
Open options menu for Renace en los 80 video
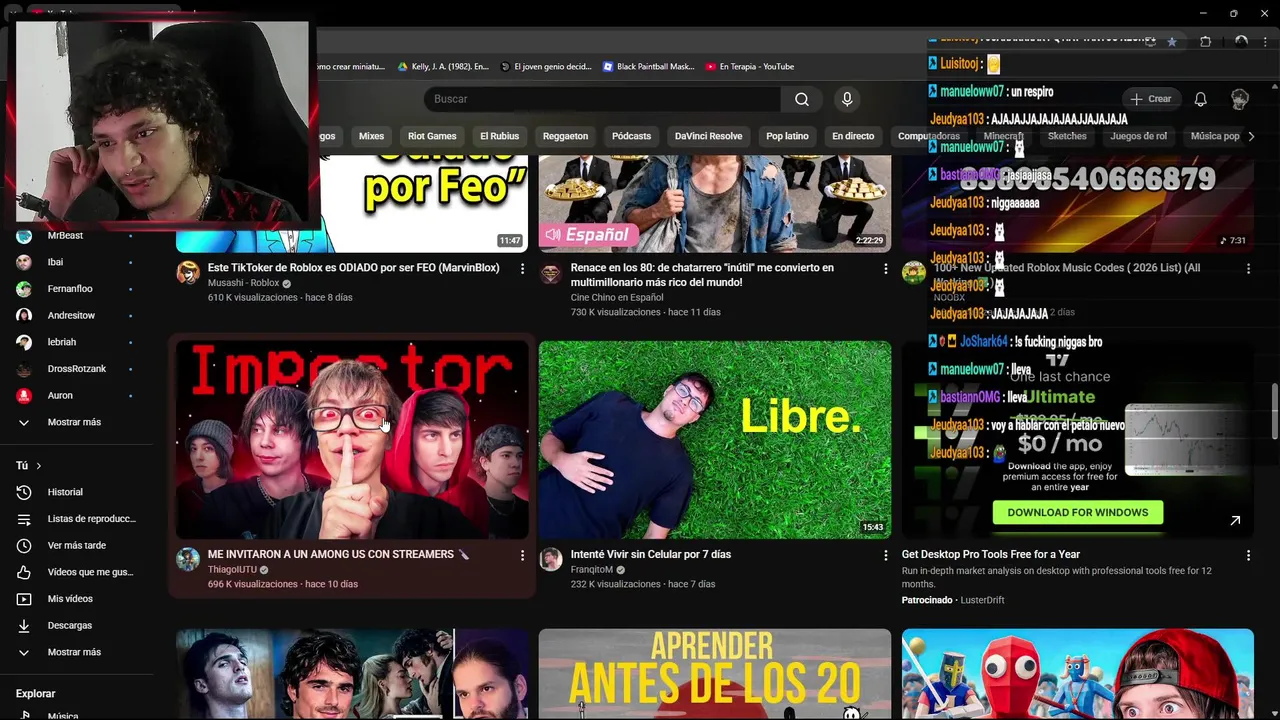885,268
